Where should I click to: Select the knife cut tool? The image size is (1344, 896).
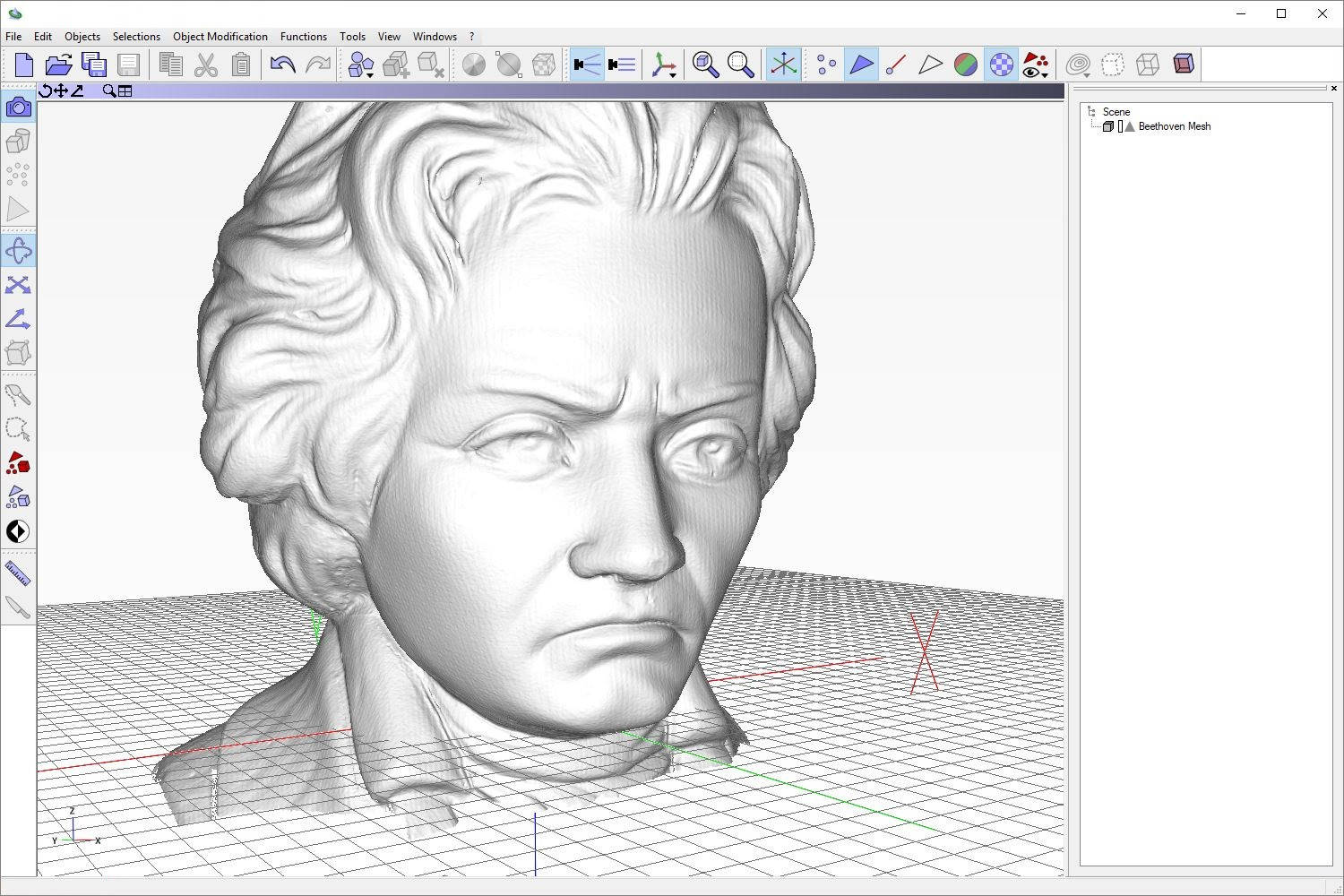pyautogui.click(x=18, y=607)
